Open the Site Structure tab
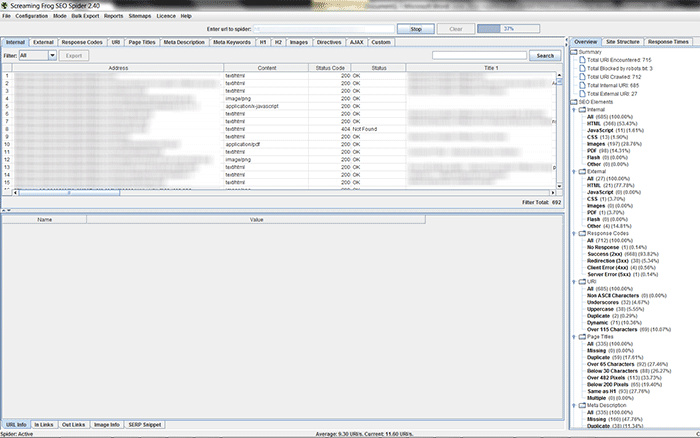Viewport: 700px width, 438px height. [x=622, y=42]
